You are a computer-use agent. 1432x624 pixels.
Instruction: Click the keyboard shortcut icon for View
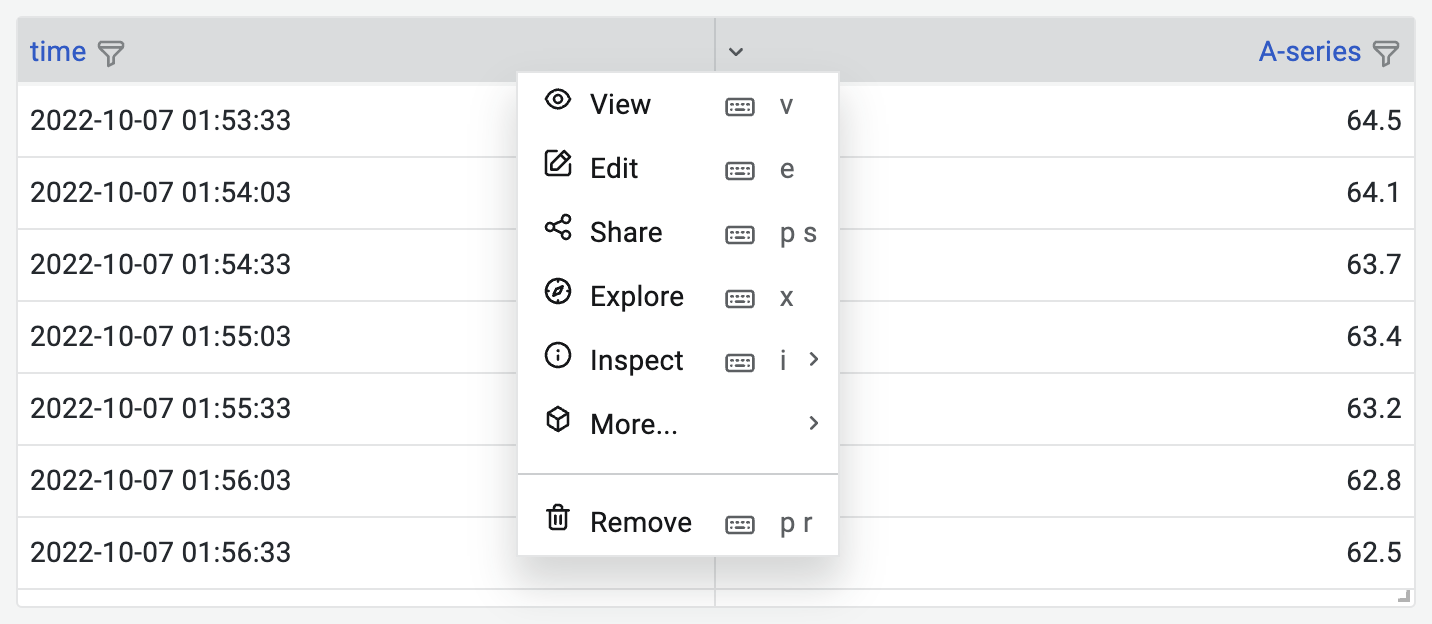pos(740,106)
